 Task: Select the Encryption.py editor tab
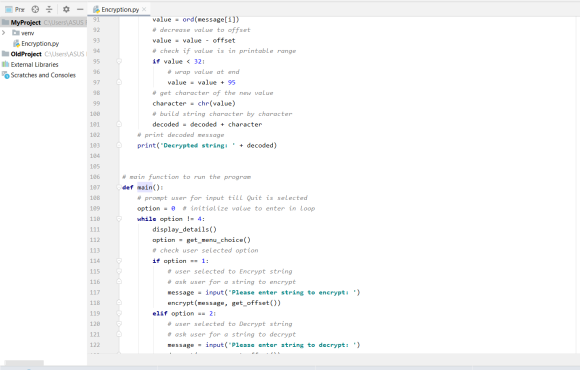click(x=117, y=9)
